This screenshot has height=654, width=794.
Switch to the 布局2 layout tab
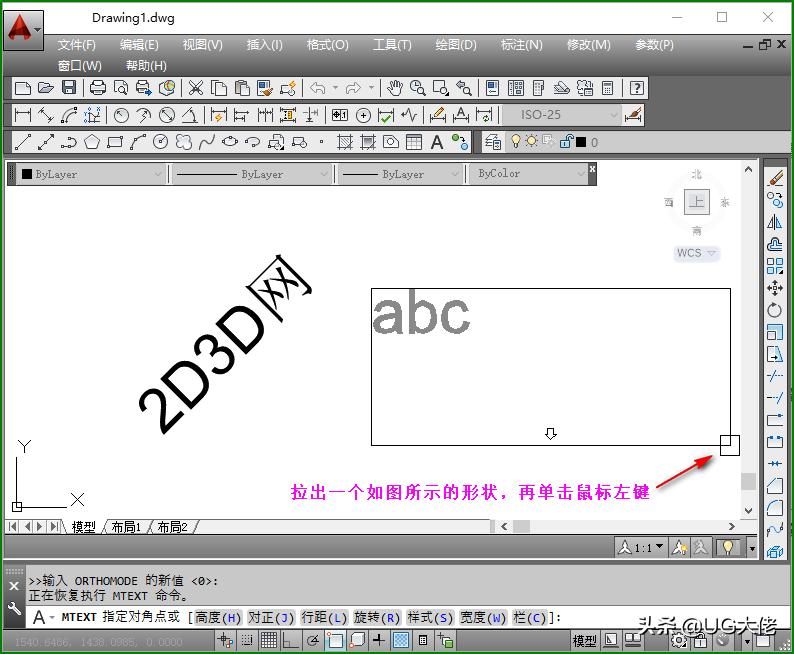click(x=172, y=527)
